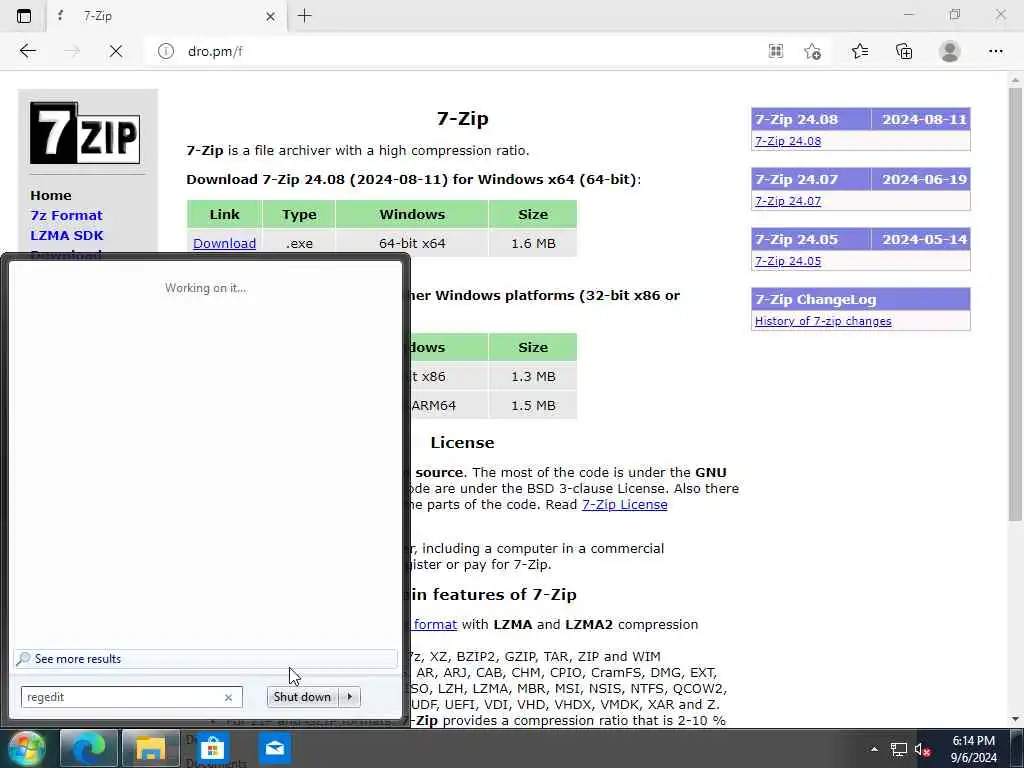The image size is (1024, 768).
Task: Click the 1.3 MB size cell
Action: [x=533, y=377]
